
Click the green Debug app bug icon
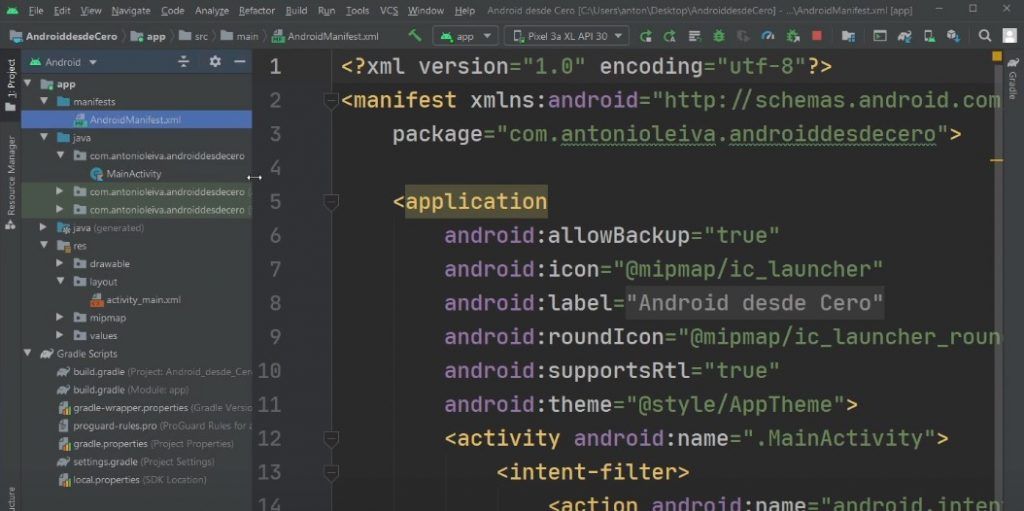[x=719, y=36]
